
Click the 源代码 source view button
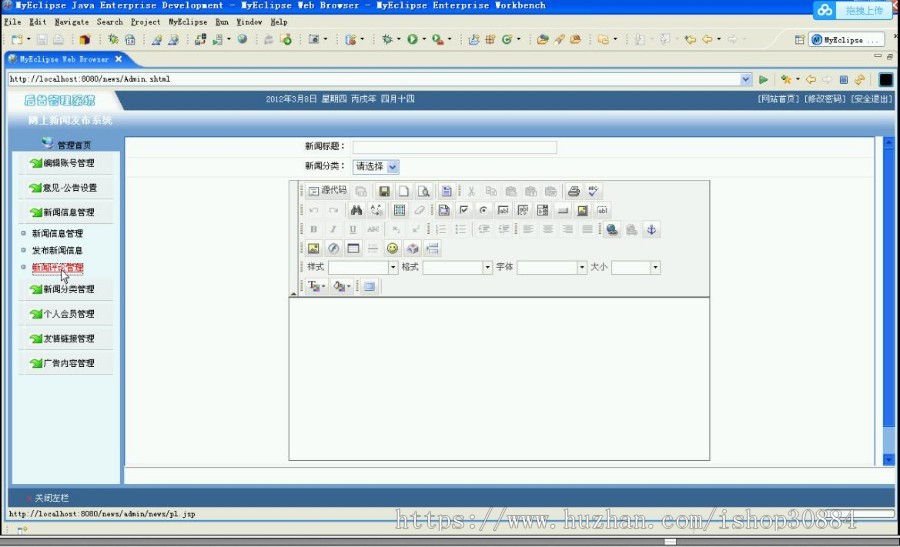327,191
